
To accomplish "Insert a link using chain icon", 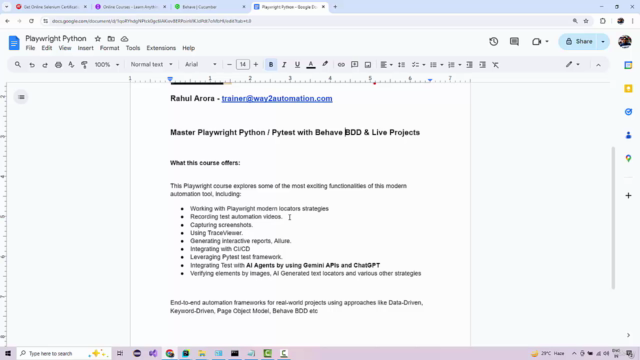I will (341, 64).
